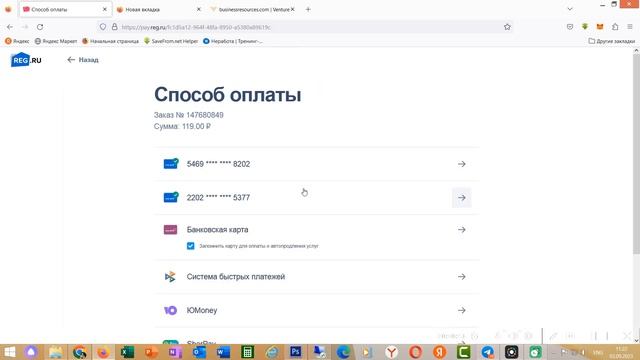Open the Начальная страница bookmark
The width and height of the screenshot is (640, 360).
pos(110,41)
